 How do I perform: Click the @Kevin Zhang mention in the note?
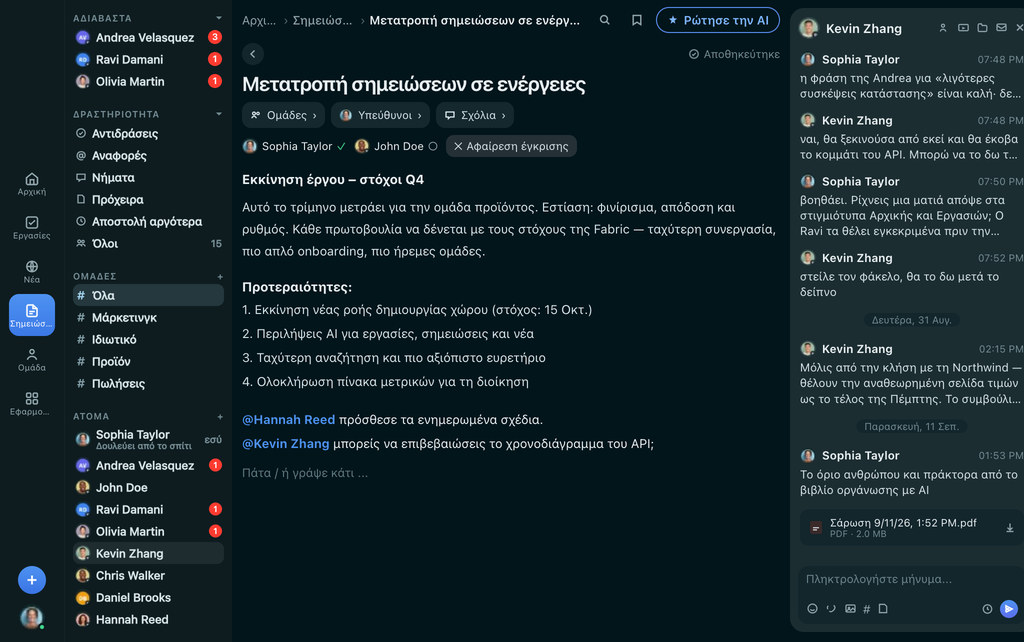click(x=286, y=443)
